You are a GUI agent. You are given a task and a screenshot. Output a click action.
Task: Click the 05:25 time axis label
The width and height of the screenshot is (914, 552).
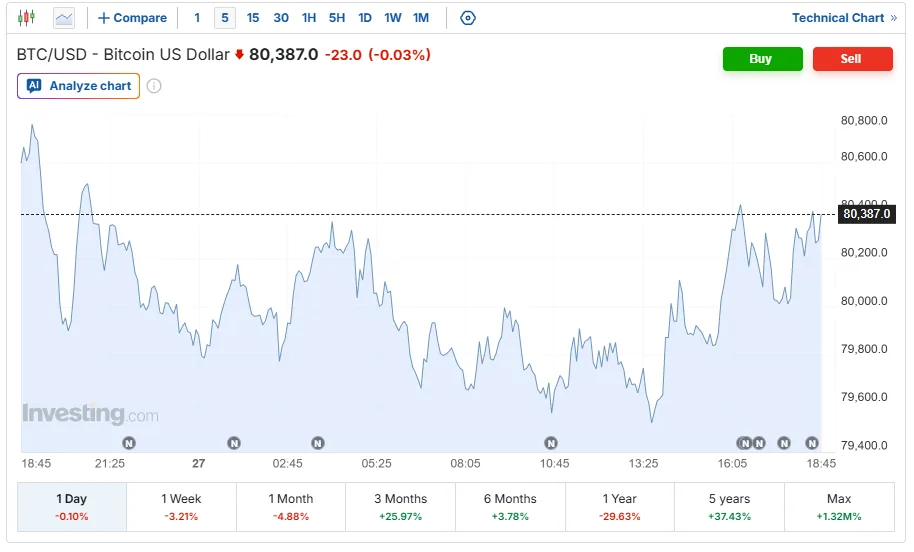pyautogui.click(x=377, y=463)
